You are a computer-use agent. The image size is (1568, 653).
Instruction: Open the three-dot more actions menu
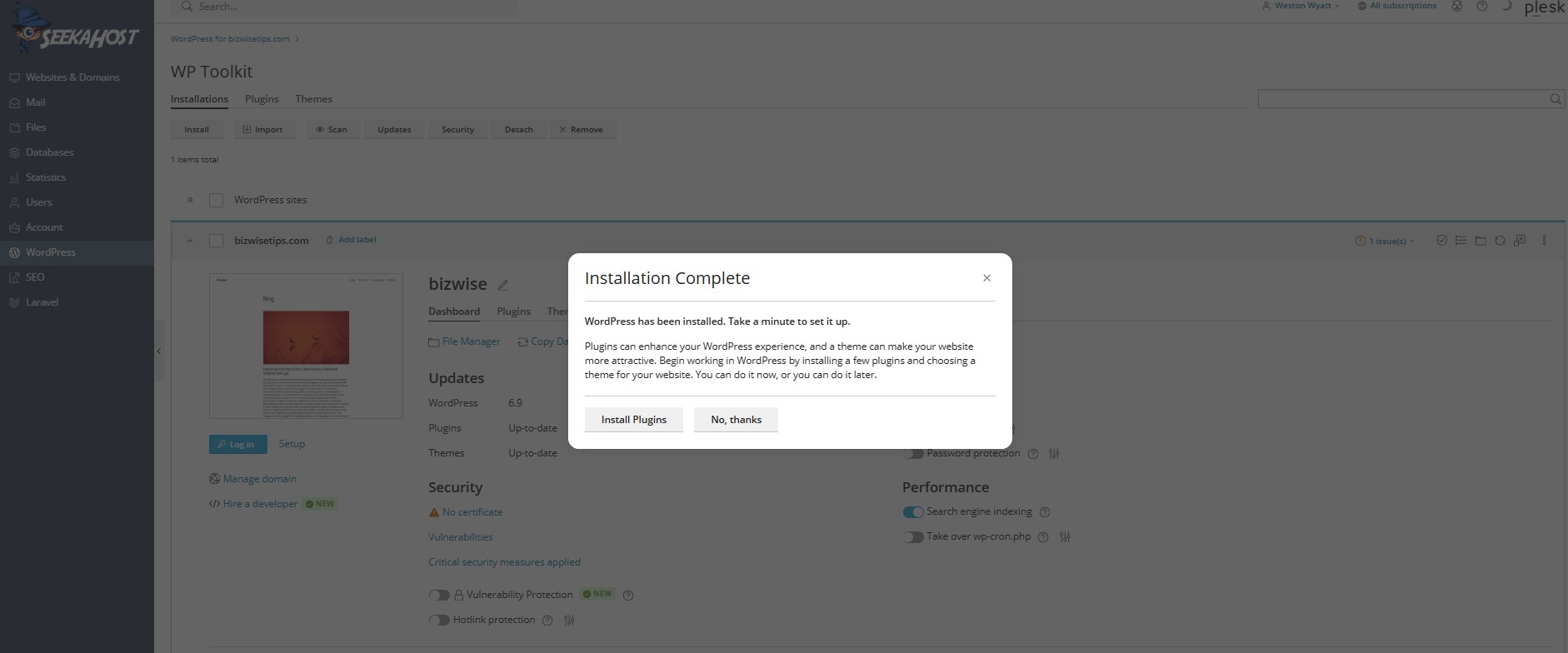[x=1544, y=241]
